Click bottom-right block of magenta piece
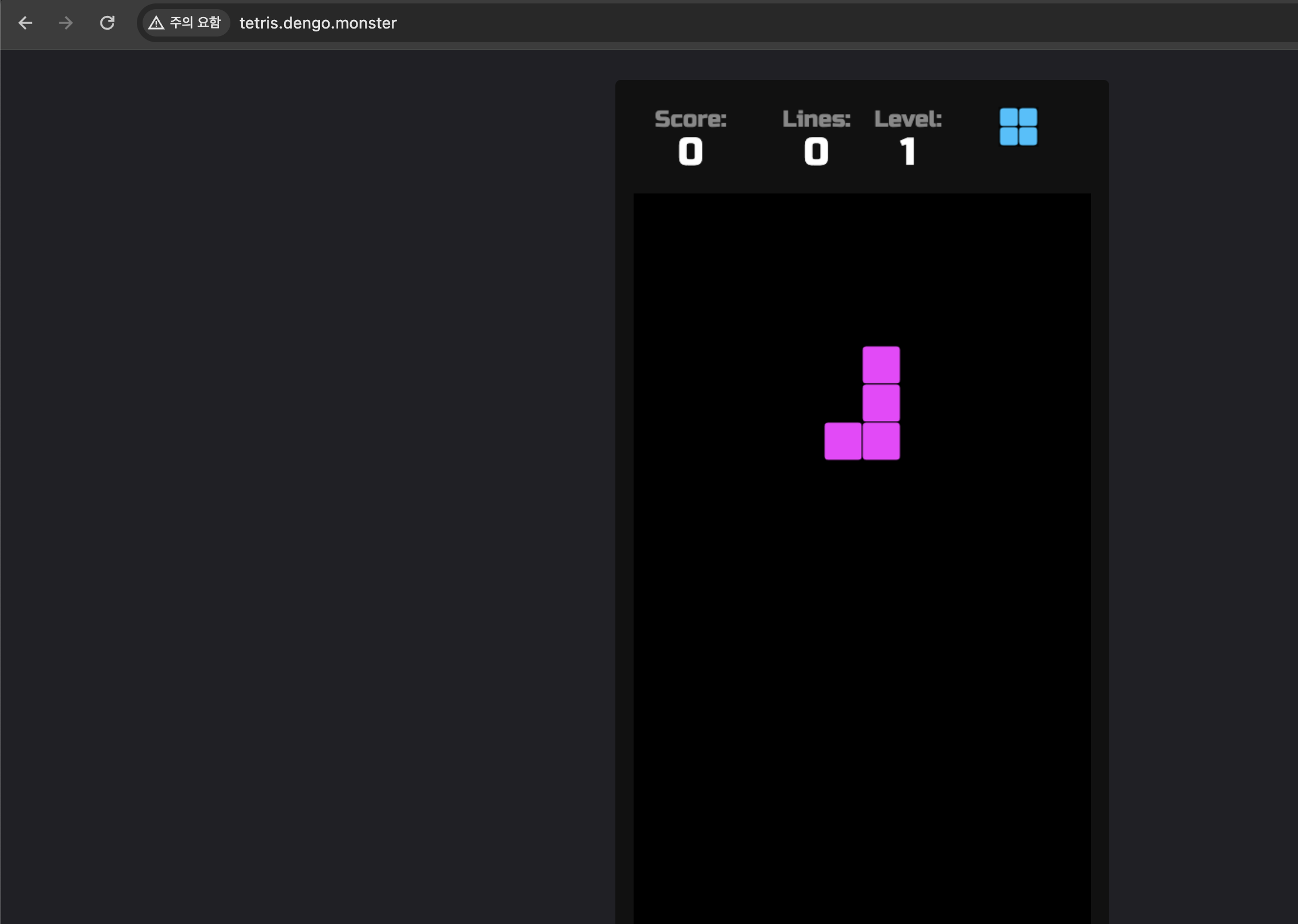Image resolution: width=1298 pixels, height=924 pixels. coord(881,441)
